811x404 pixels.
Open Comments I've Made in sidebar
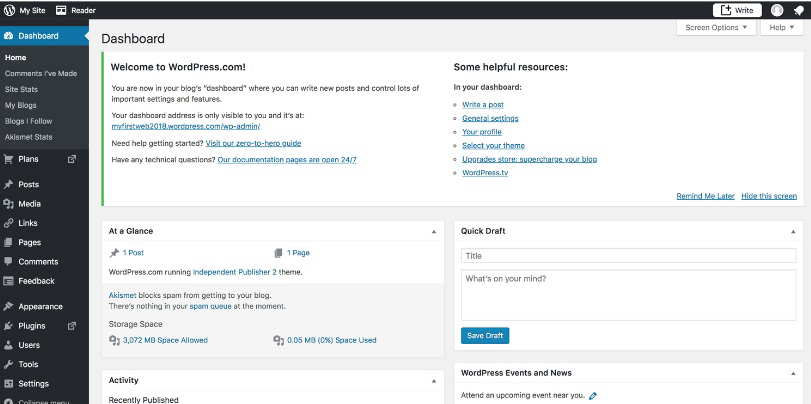(41, 73)
